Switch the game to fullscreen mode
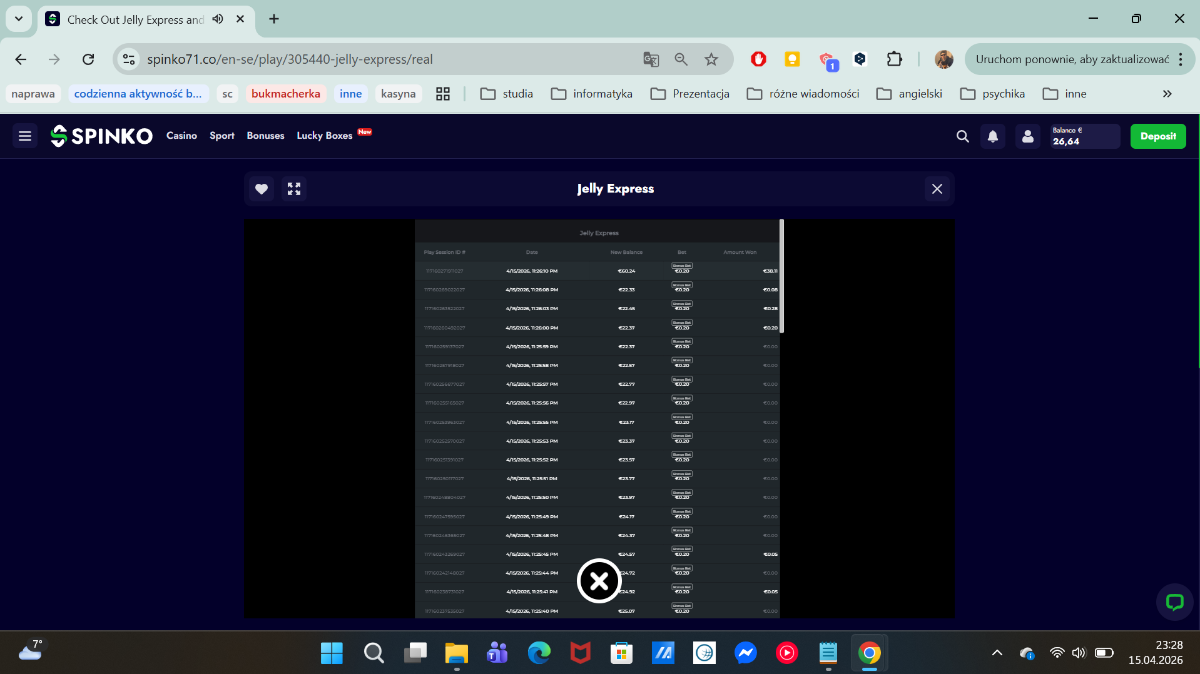This screenshot has width=1200, height=674. click(x=293, y=189)
